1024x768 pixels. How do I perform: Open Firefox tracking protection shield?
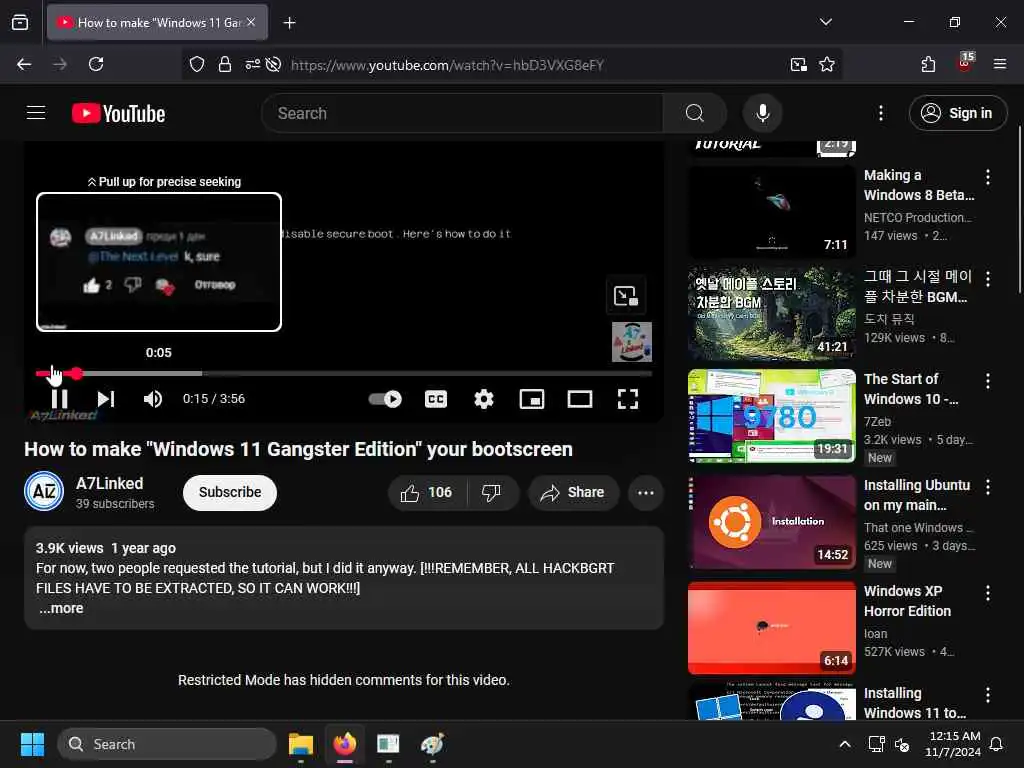click(x=197, y=64)
